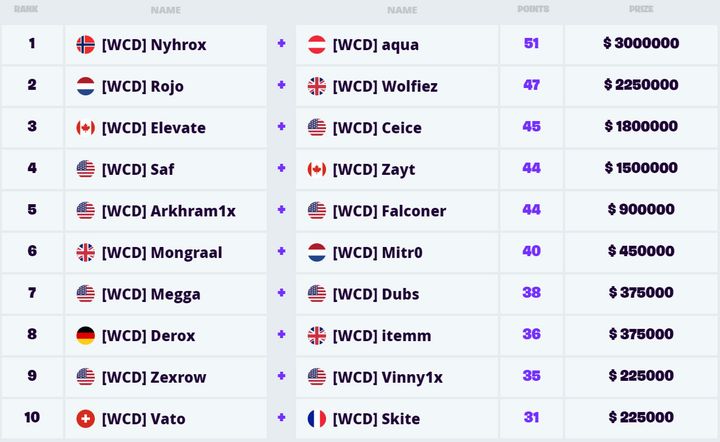This screenshot has height=442, width=720.
Task: Click the PRIZE column header
Action: pos(641,10)
